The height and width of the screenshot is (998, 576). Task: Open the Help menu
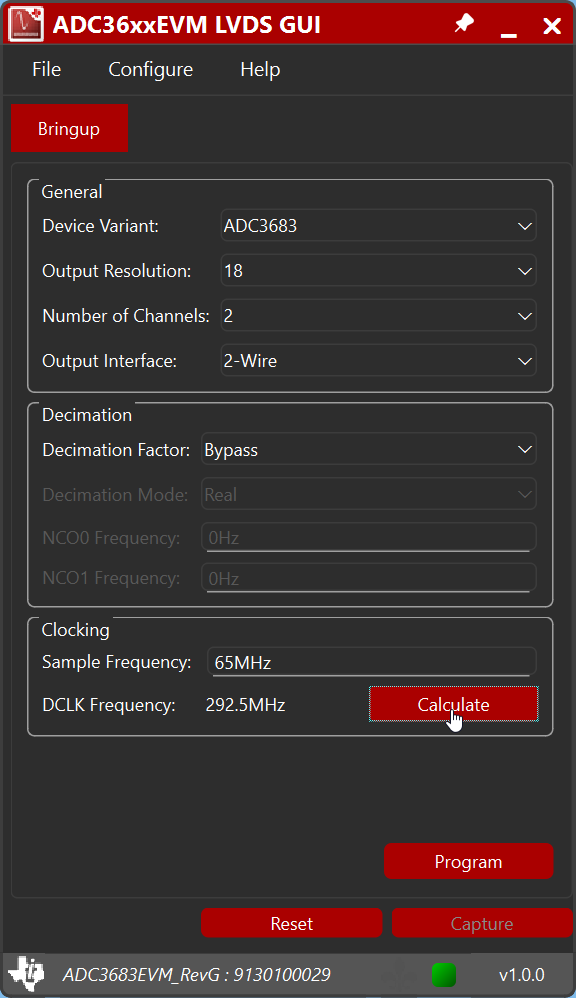[x=259, y=69]
